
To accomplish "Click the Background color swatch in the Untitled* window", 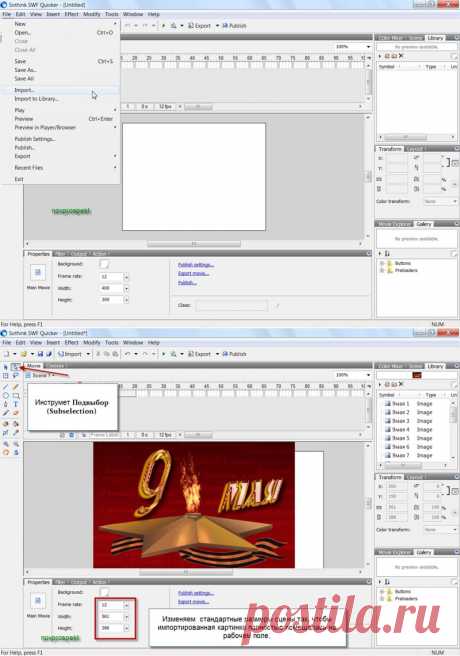I will 105,592.
